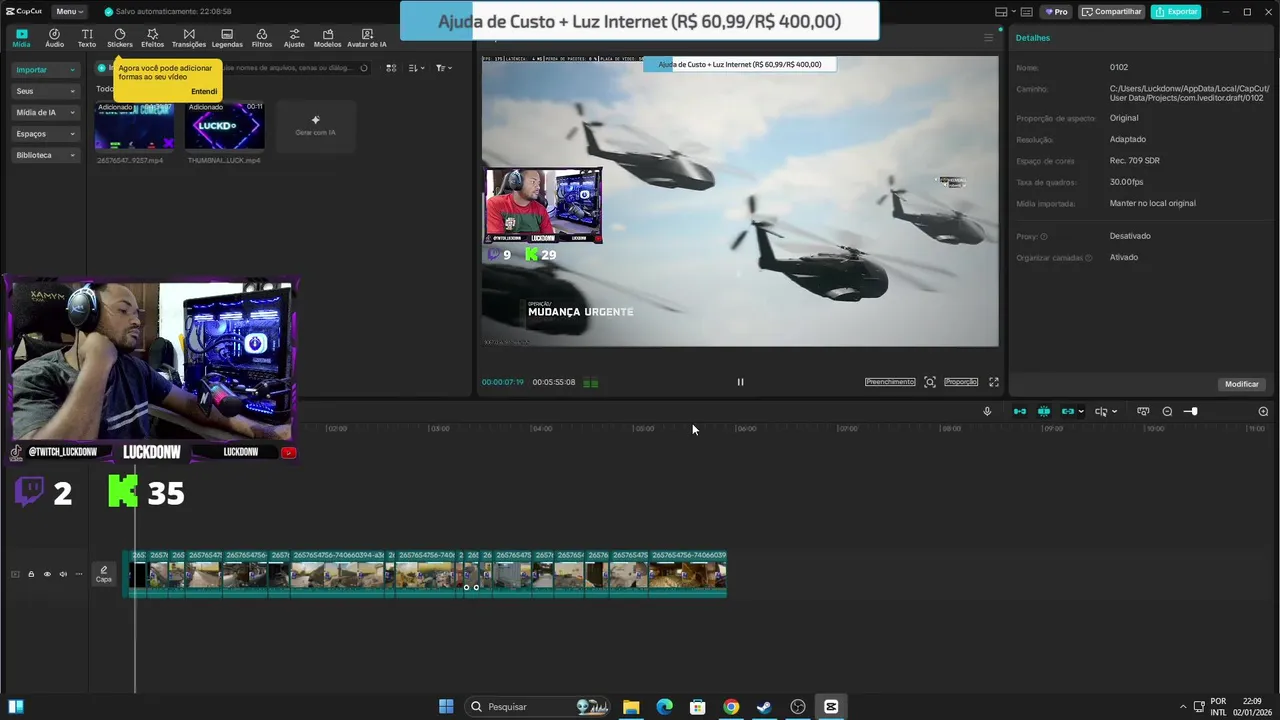
Task: Click the track collapse icon
Action: (15, 574)
